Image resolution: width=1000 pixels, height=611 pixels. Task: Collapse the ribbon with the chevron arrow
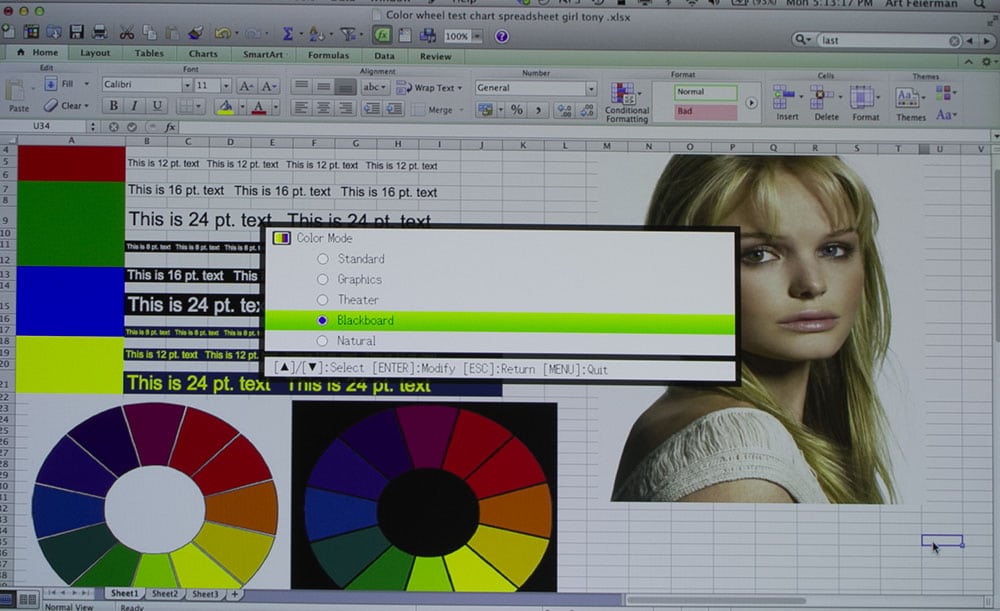(x=968, y=62)
